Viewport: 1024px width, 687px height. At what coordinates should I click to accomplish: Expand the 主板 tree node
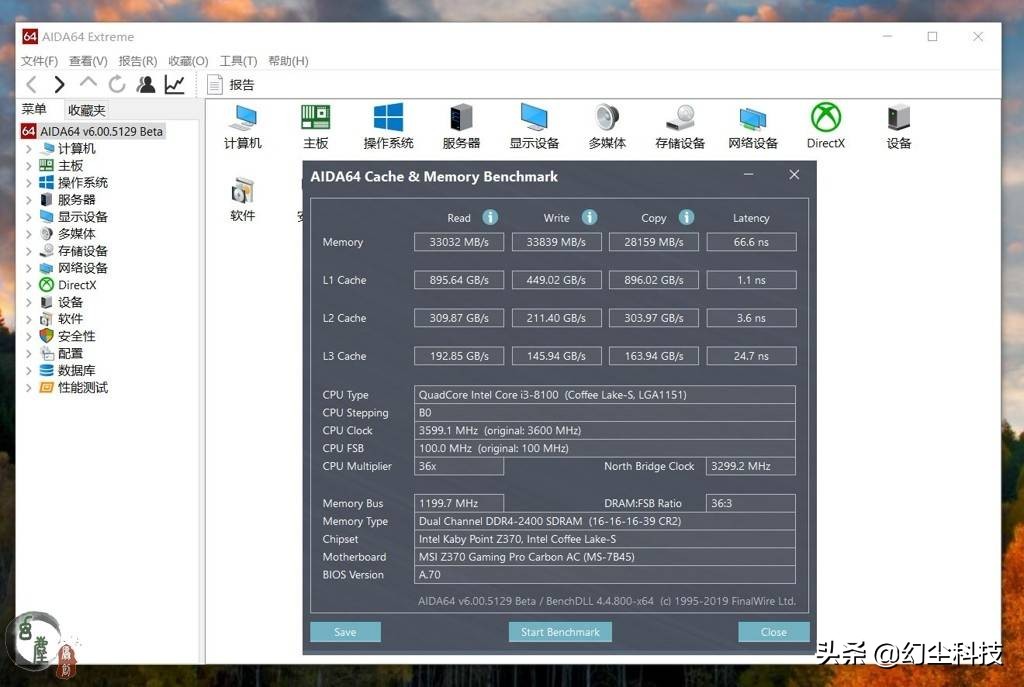[28, 166]
